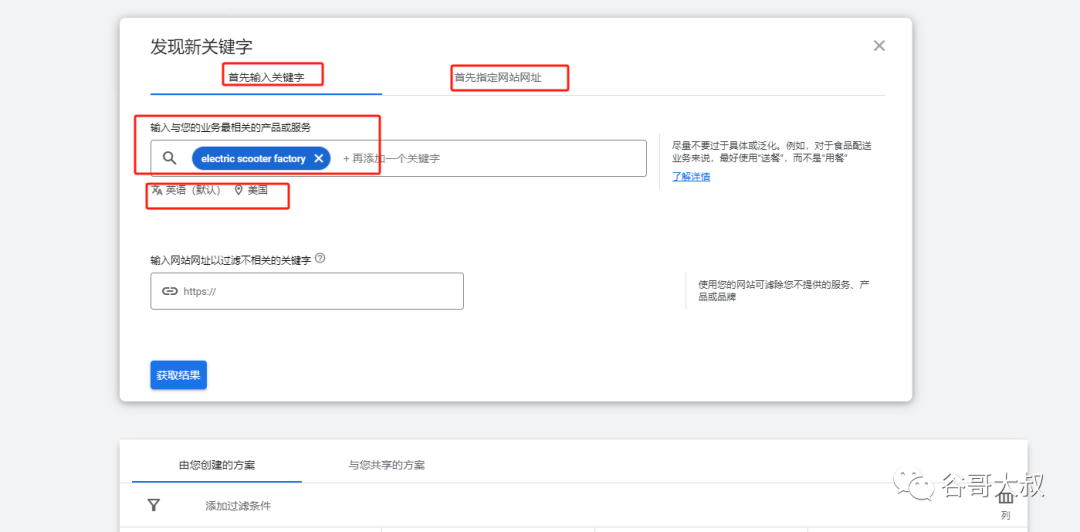The height and width of the screenshot is (532, 1080).
Task: Open the 与您共享的方案 tab
Action: (x=386, y=465)
